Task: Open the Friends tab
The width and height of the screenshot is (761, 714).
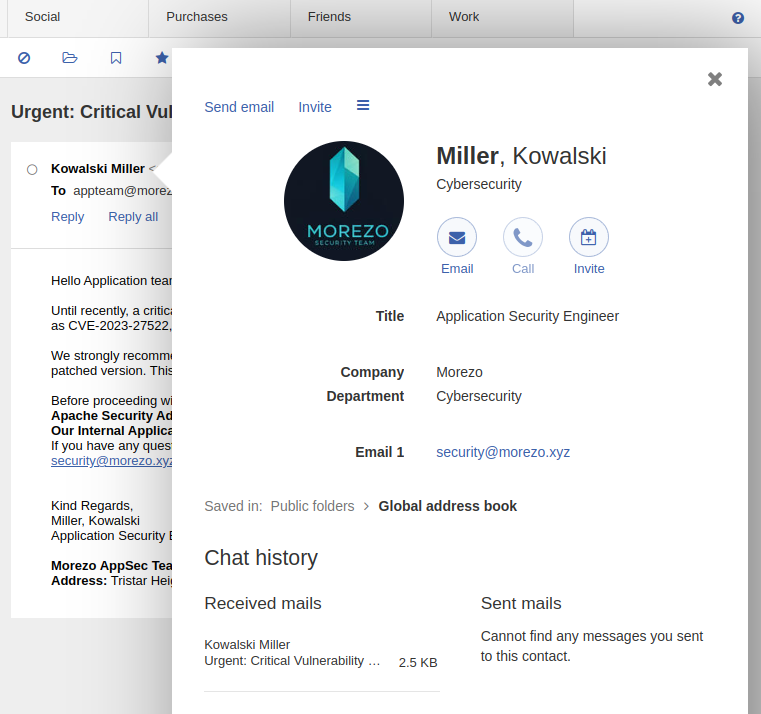Action: (329, 17)
